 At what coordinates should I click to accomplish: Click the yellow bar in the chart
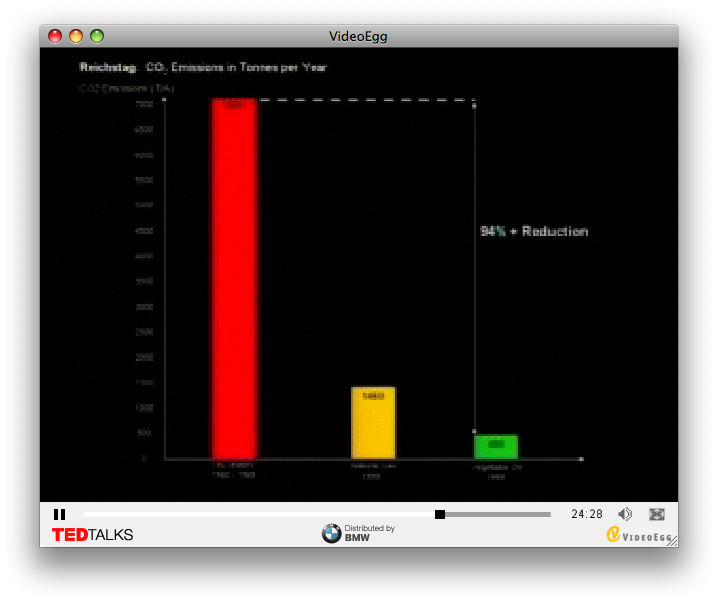pos(373,422)
